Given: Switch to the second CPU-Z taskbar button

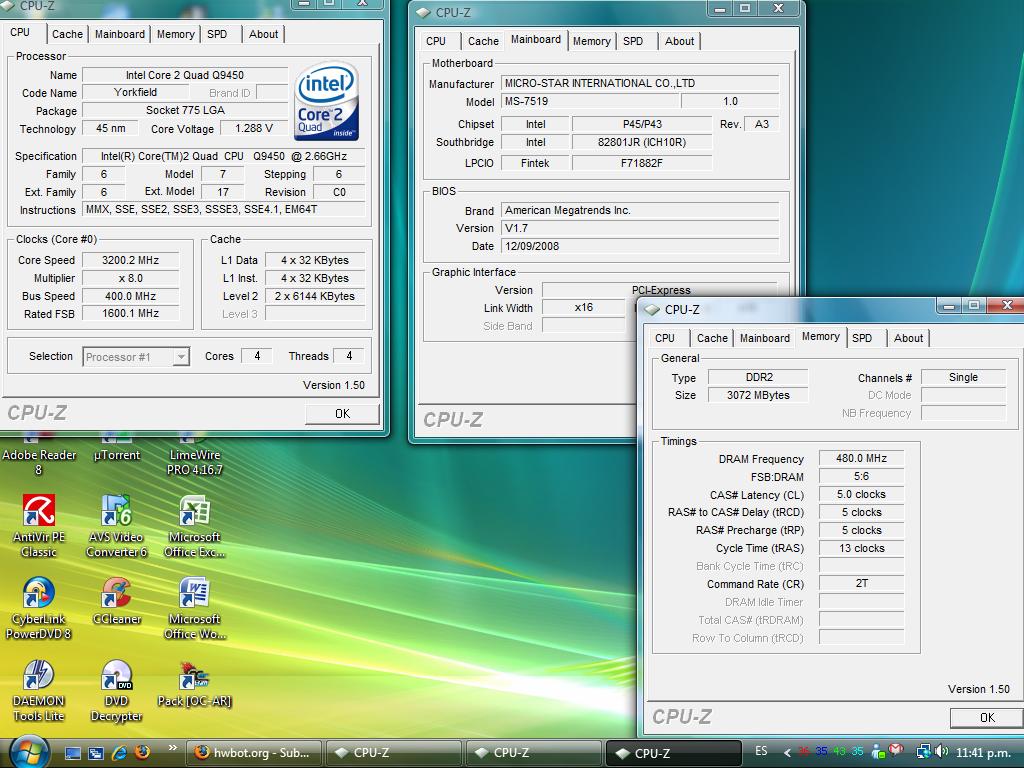Looking at the screenshot, I should point(534,753).
